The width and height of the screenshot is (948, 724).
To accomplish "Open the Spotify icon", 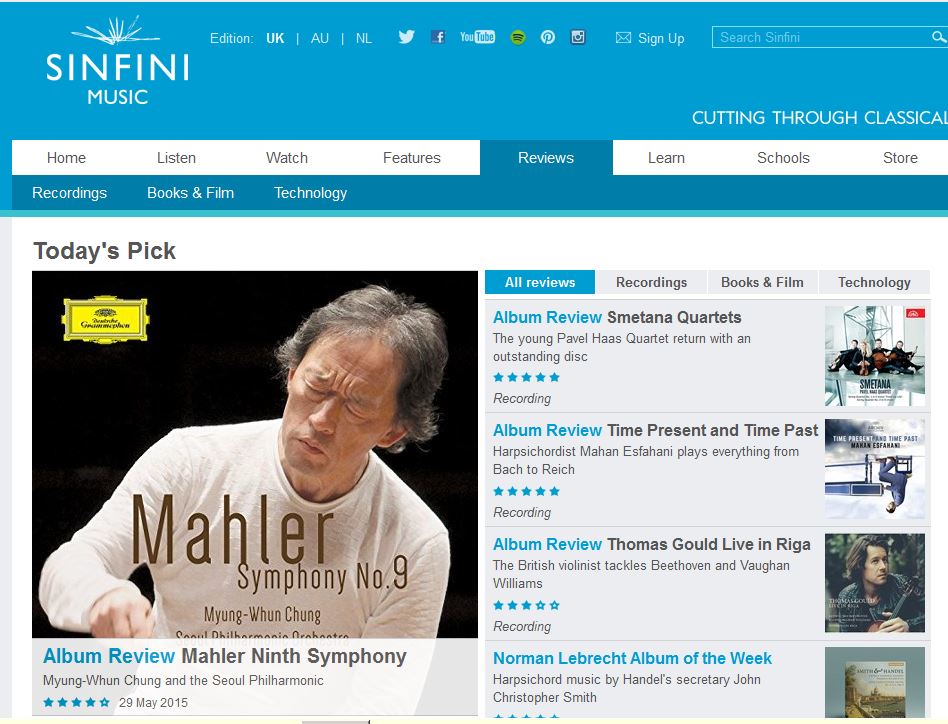I will tap(518, 37).
